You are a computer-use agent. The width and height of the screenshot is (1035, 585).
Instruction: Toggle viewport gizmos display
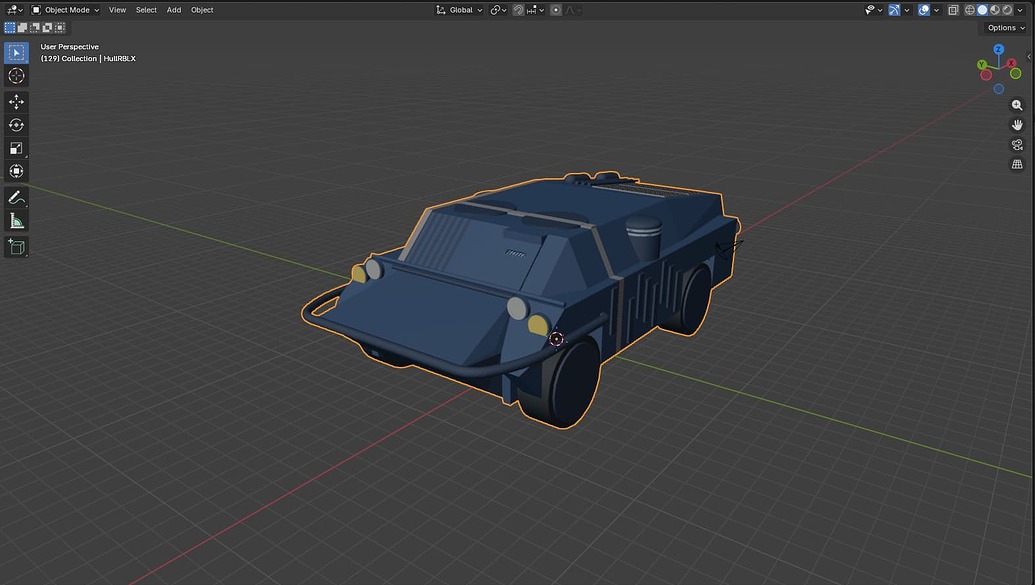click(894, 10)
